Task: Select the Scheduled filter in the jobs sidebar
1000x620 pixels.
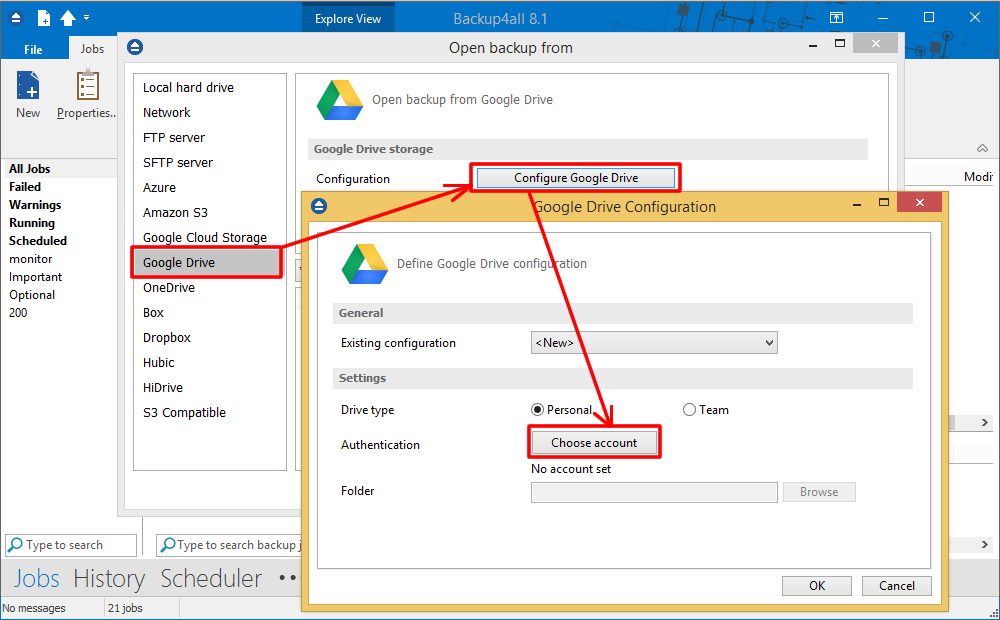Action: (38, 240)
